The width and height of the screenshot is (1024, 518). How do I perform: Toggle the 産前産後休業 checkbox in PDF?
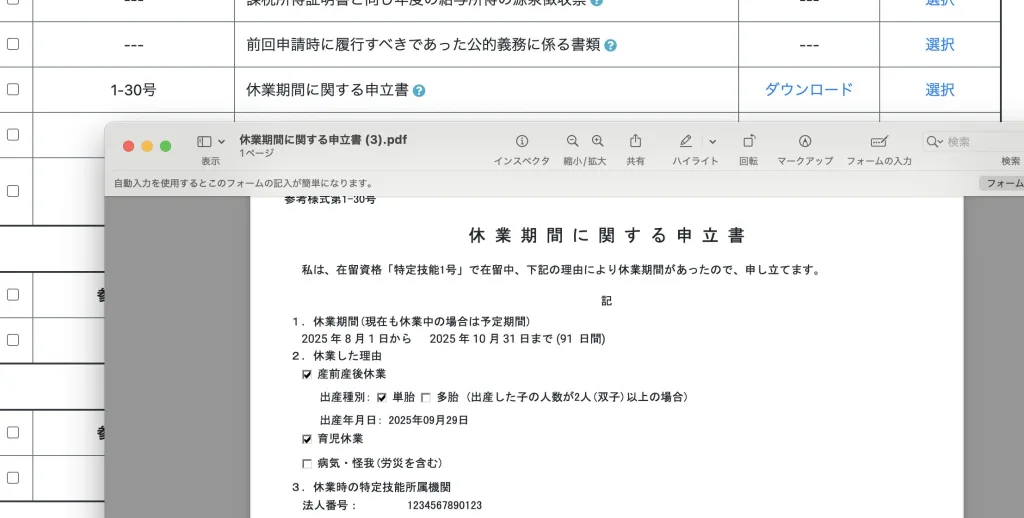[307, 375]
